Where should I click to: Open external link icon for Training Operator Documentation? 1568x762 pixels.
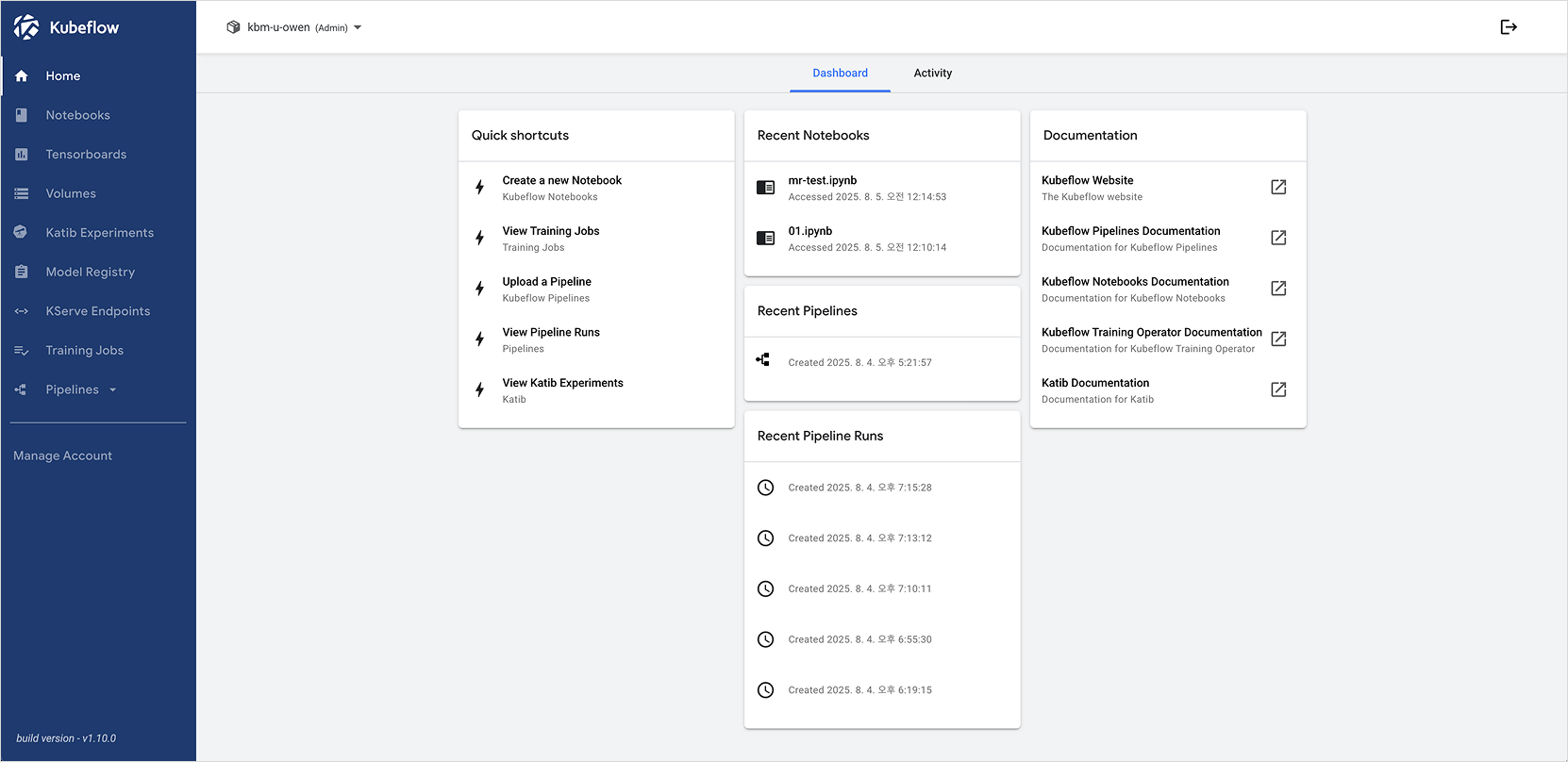tap(1278, 339)
